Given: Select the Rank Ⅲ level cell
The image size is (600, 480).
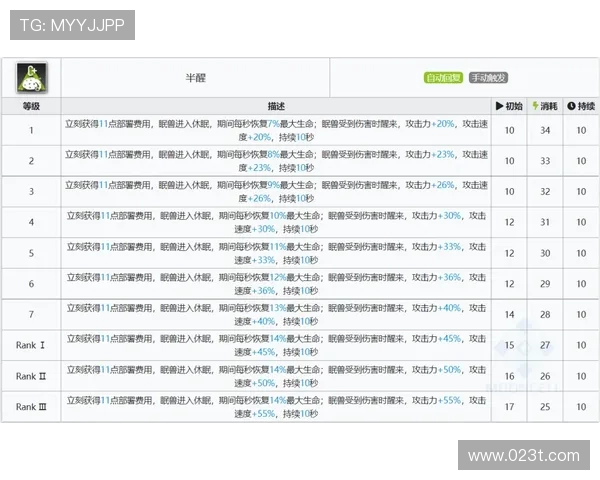Looking at the screenshot, I should coord(31,407).
